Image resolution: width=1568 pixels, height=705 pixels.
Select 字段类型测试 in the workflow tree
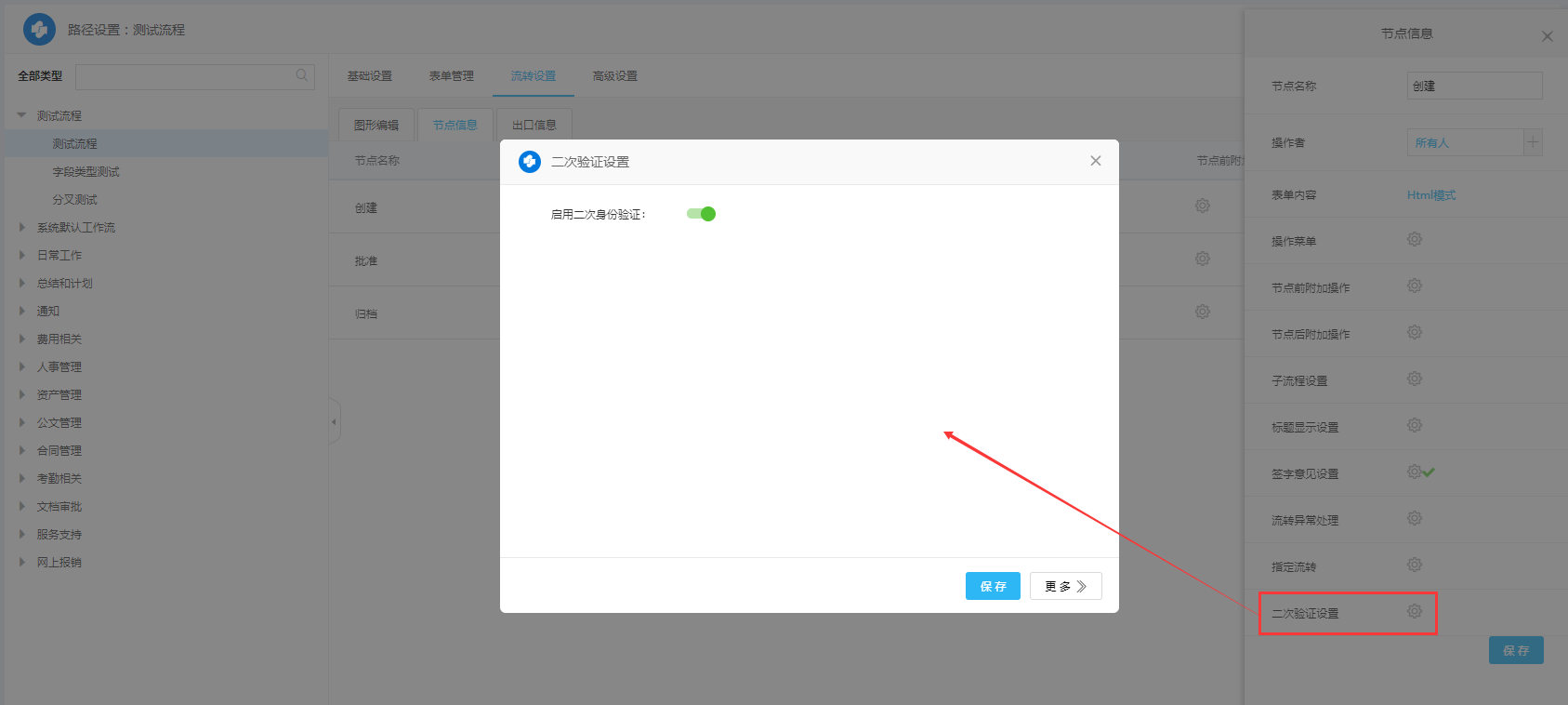[x=86, y=172]
